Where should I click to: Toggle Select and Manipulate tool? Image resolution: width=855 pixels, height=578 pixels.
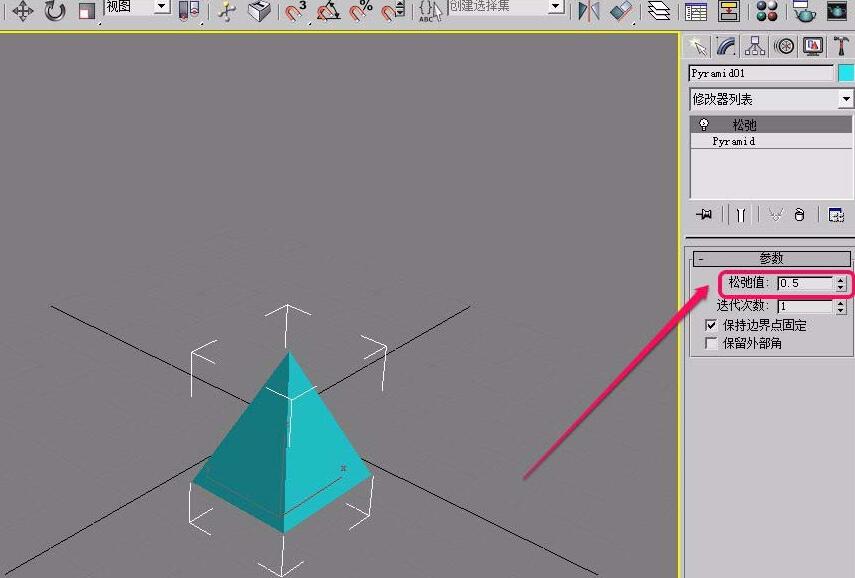[227, 10]
